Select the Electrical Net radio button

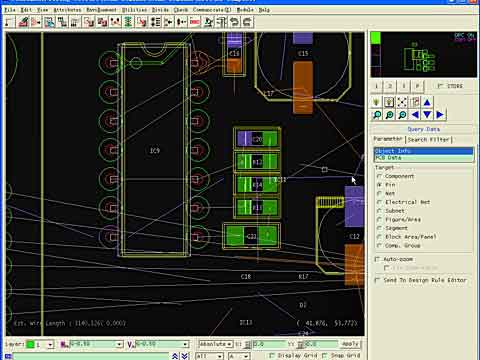(x=379, y=202)
